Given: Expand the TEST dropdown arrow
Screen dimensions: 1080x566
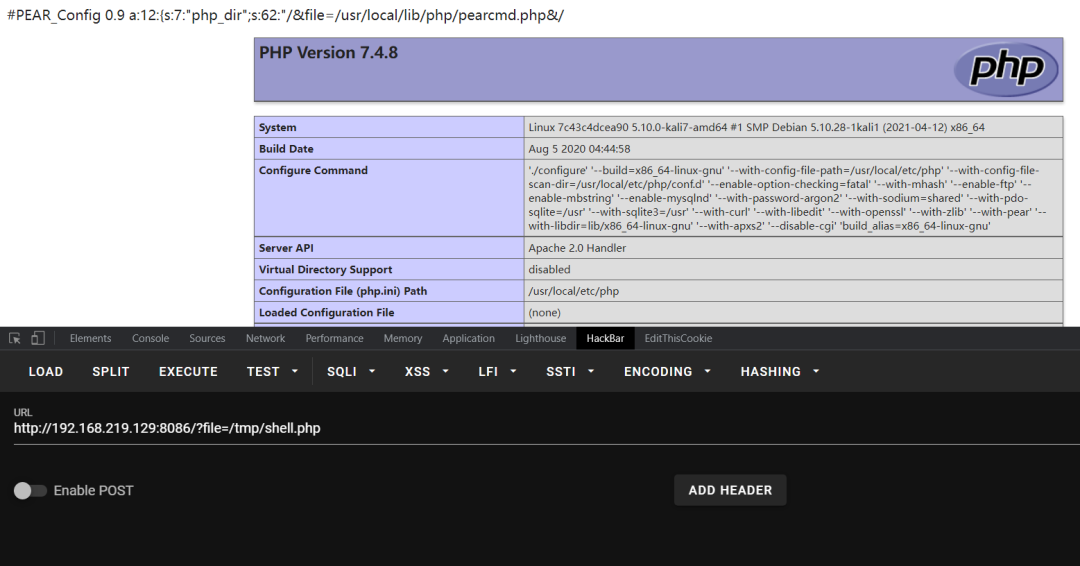Looking at the screenshot, I should pyautogui.click(x=295, y=371).
